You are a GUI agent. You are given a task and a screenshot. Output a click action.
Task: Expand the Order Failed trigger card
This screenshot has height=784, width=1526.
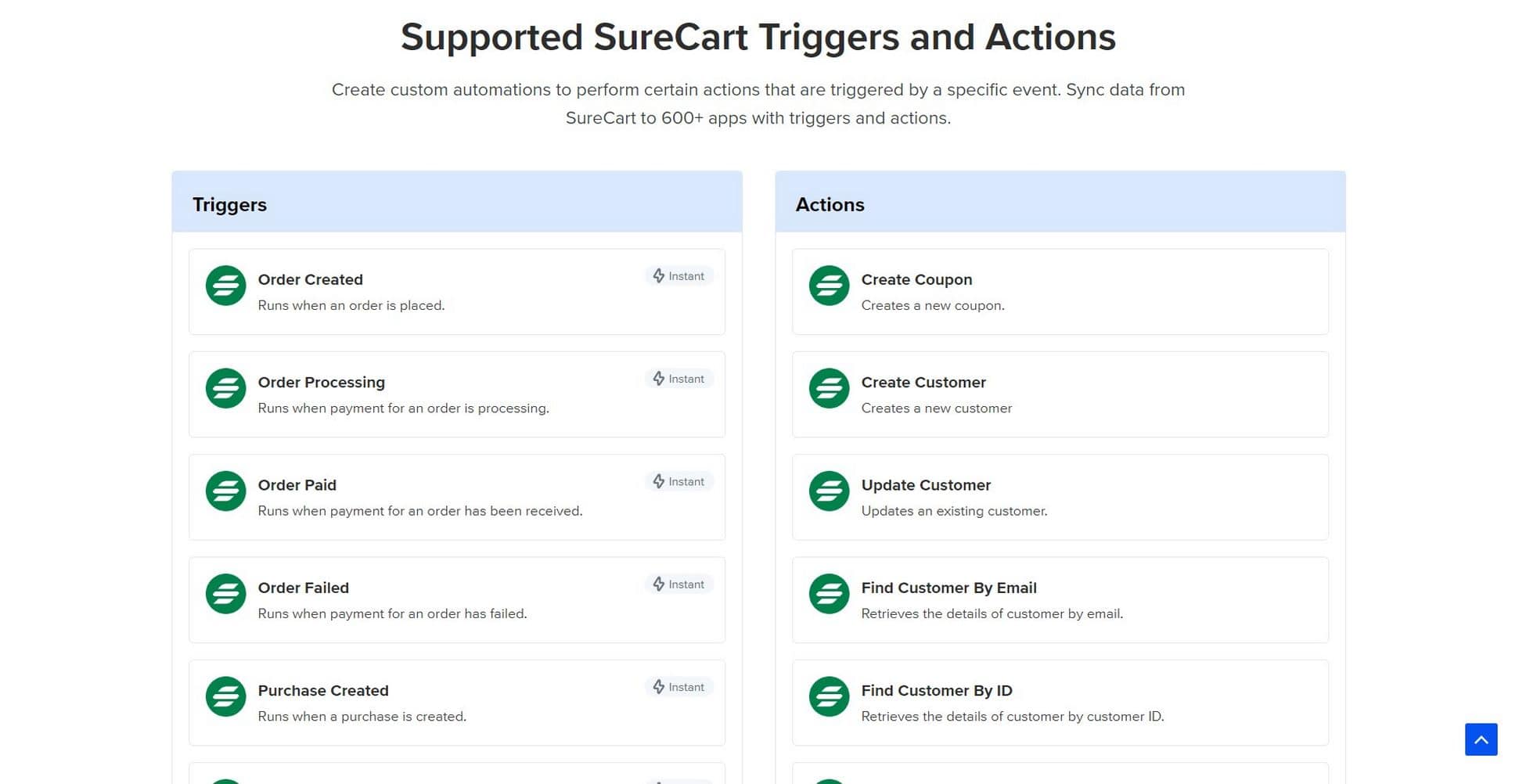pos(456,599)
